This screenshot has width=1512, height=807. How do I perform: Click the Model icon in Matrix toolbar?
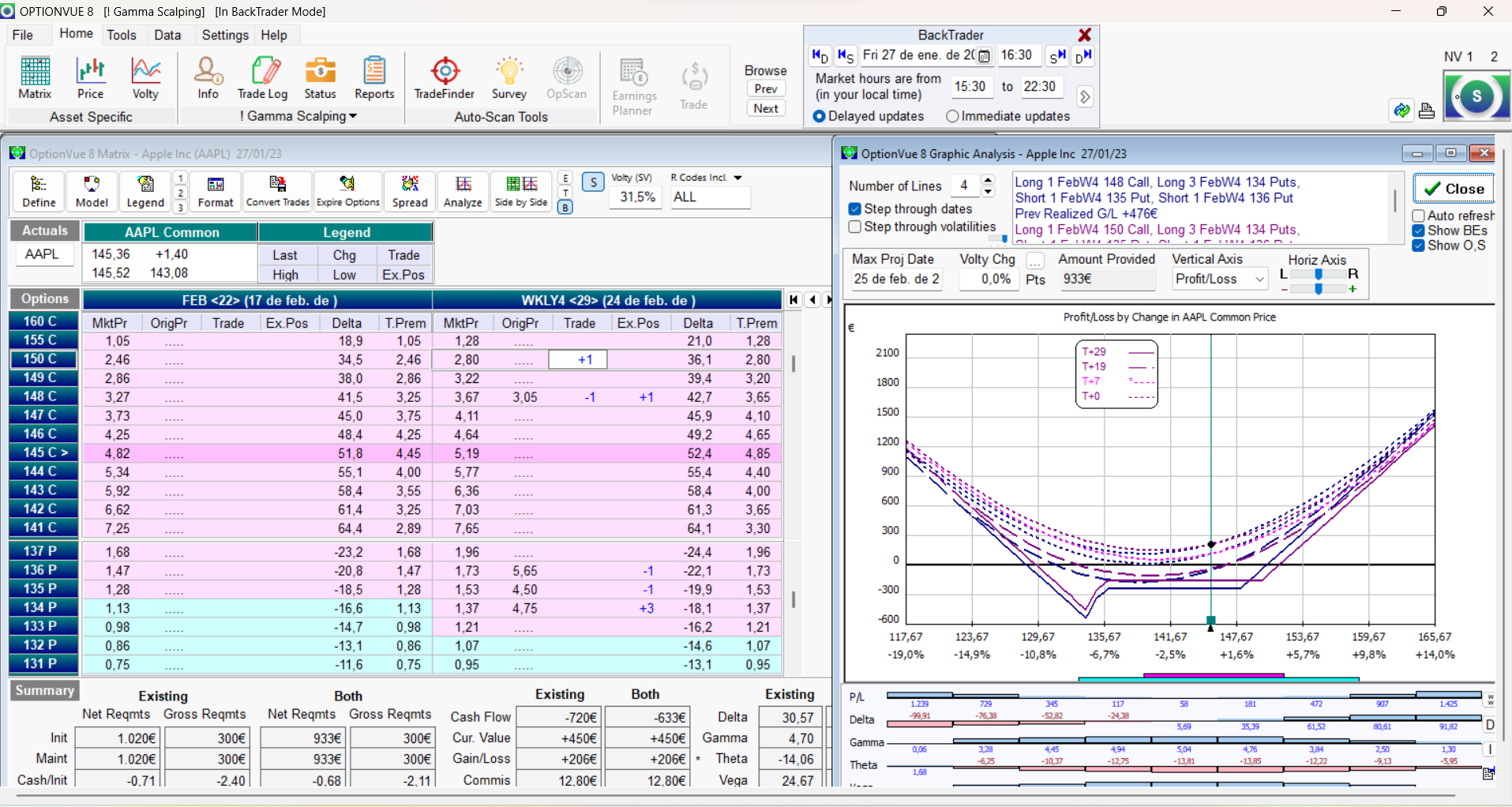(92, 192)
